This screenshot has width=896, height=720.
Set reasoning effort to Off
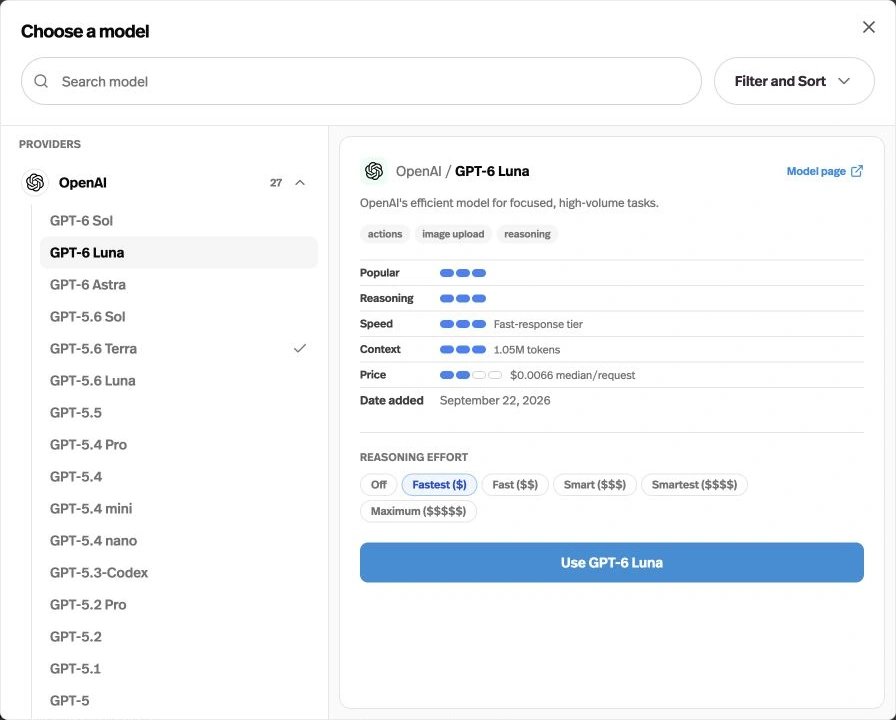point(379,485)
